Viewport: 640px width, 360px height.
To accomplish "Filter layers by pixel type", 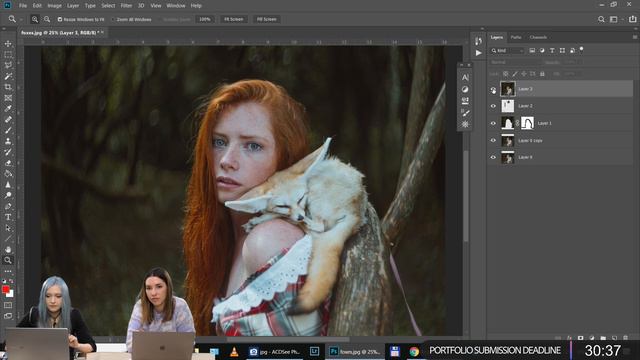I will tap(532, 50).
